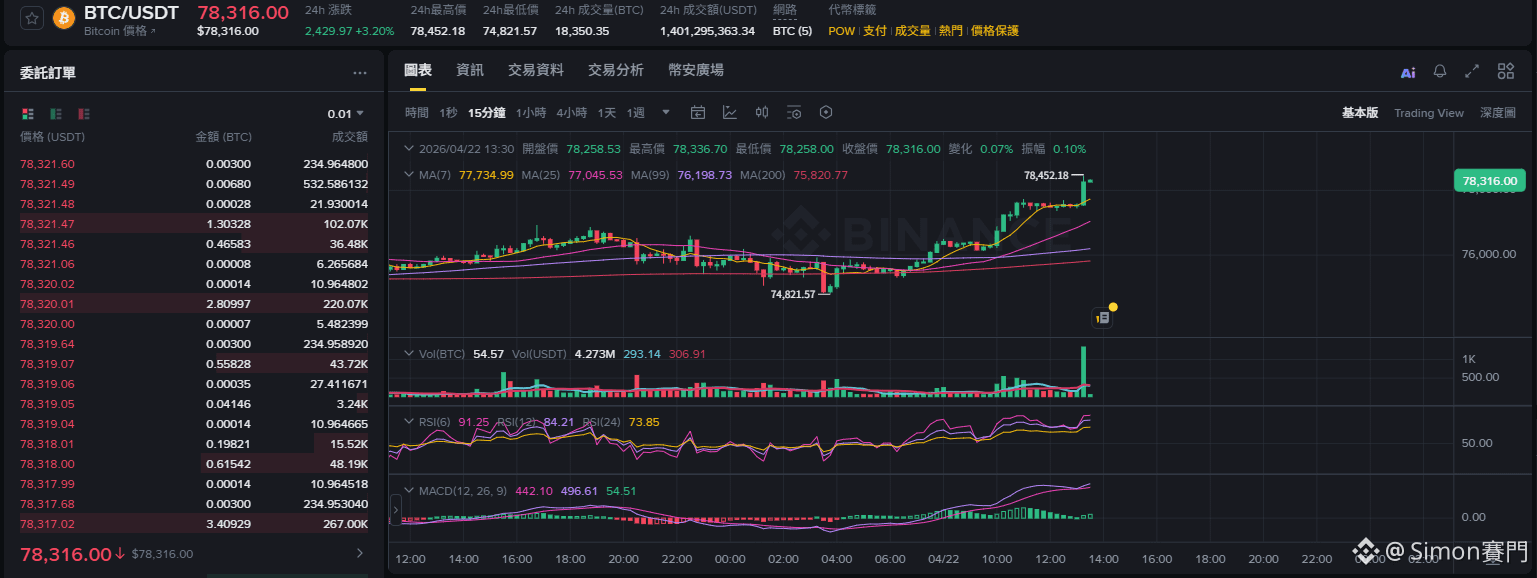The image size is (1537, 578).
Task: Star BTC/USDT as a favorite
Action: (32, 18)
